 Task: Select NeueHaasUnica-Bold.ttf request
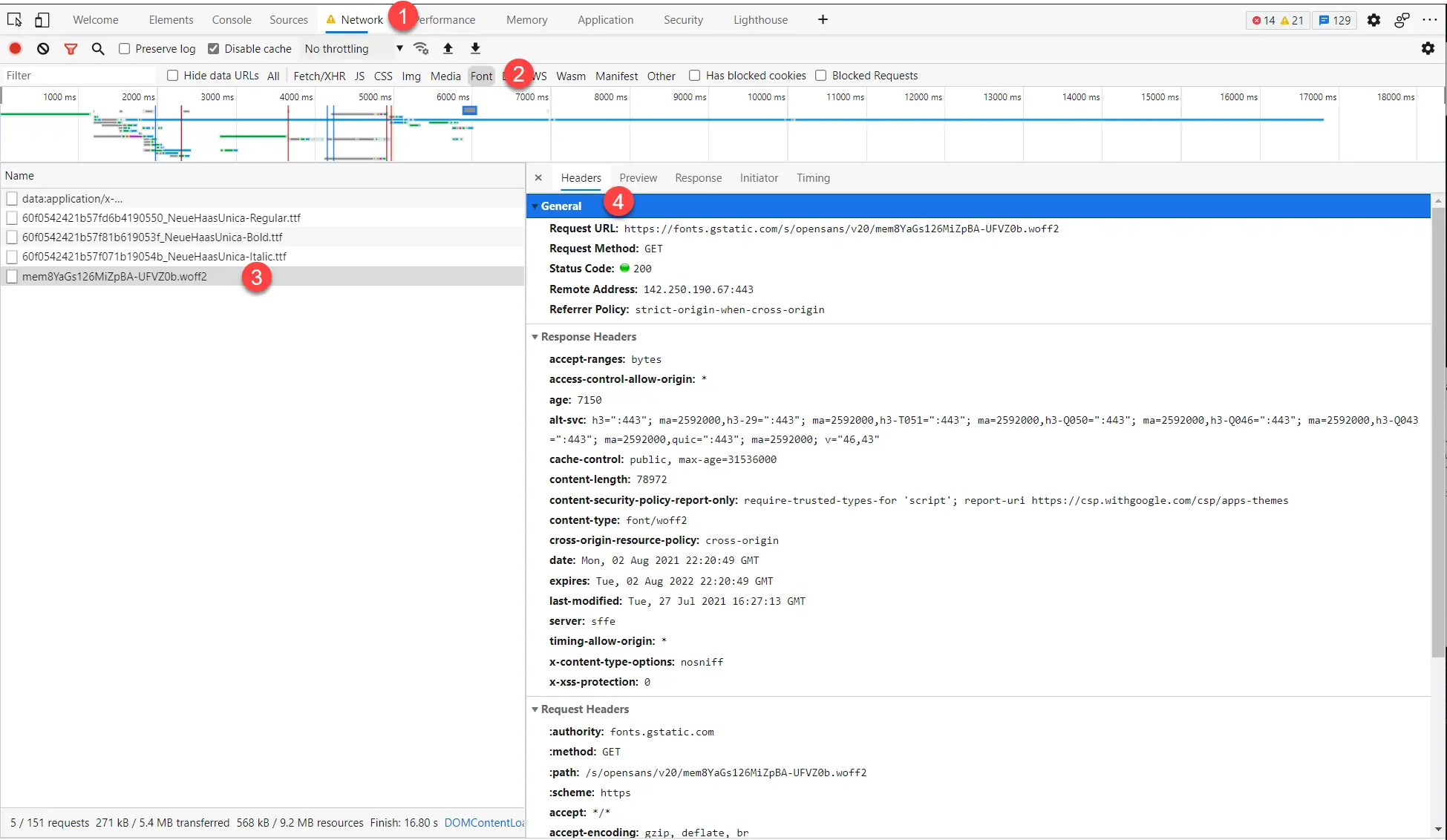coord(152,237)
